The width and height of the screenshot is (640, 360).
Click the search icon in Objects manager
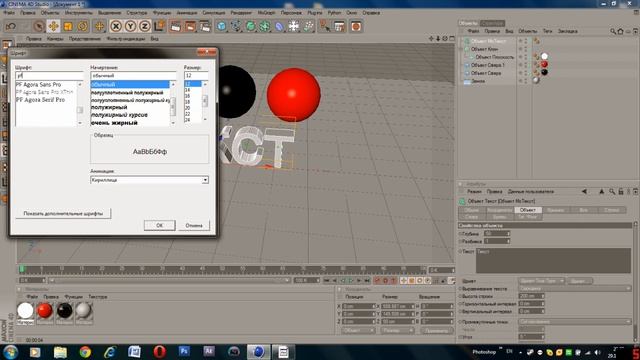(613, 31)
